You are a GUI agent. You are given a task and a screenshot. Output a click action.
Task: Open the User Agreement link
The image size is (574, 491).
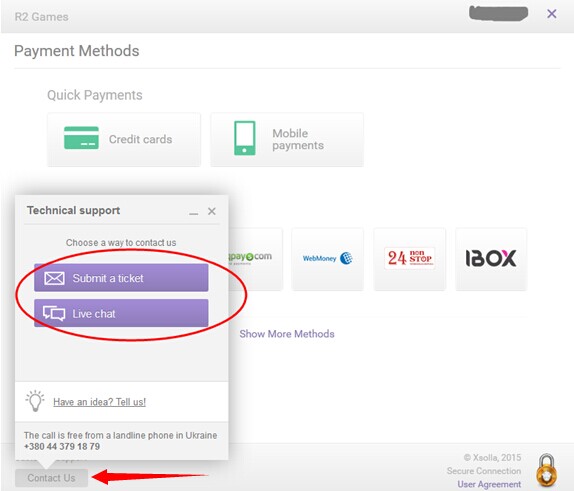coord(489,484)
